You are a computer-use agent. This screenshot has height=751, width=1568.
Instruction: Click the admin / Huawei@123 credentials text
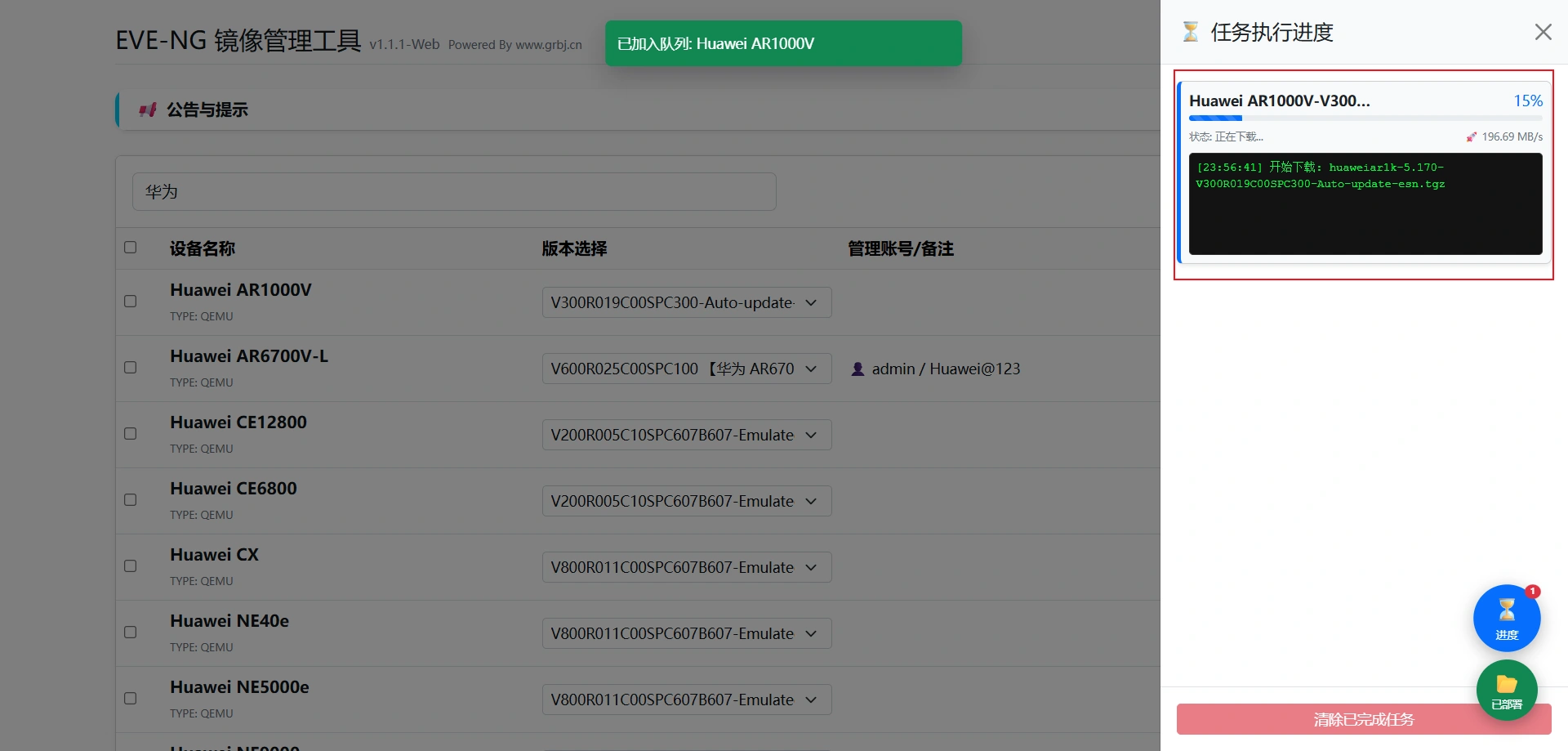pos(946,369)
